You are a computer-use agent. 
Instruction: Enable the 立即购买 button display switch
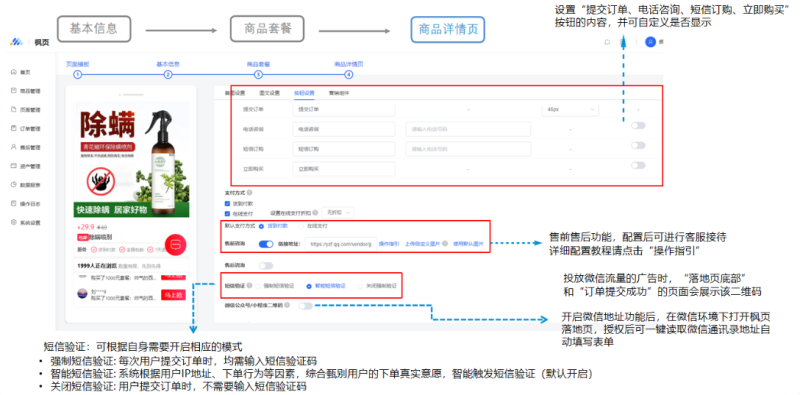[638, 165]
